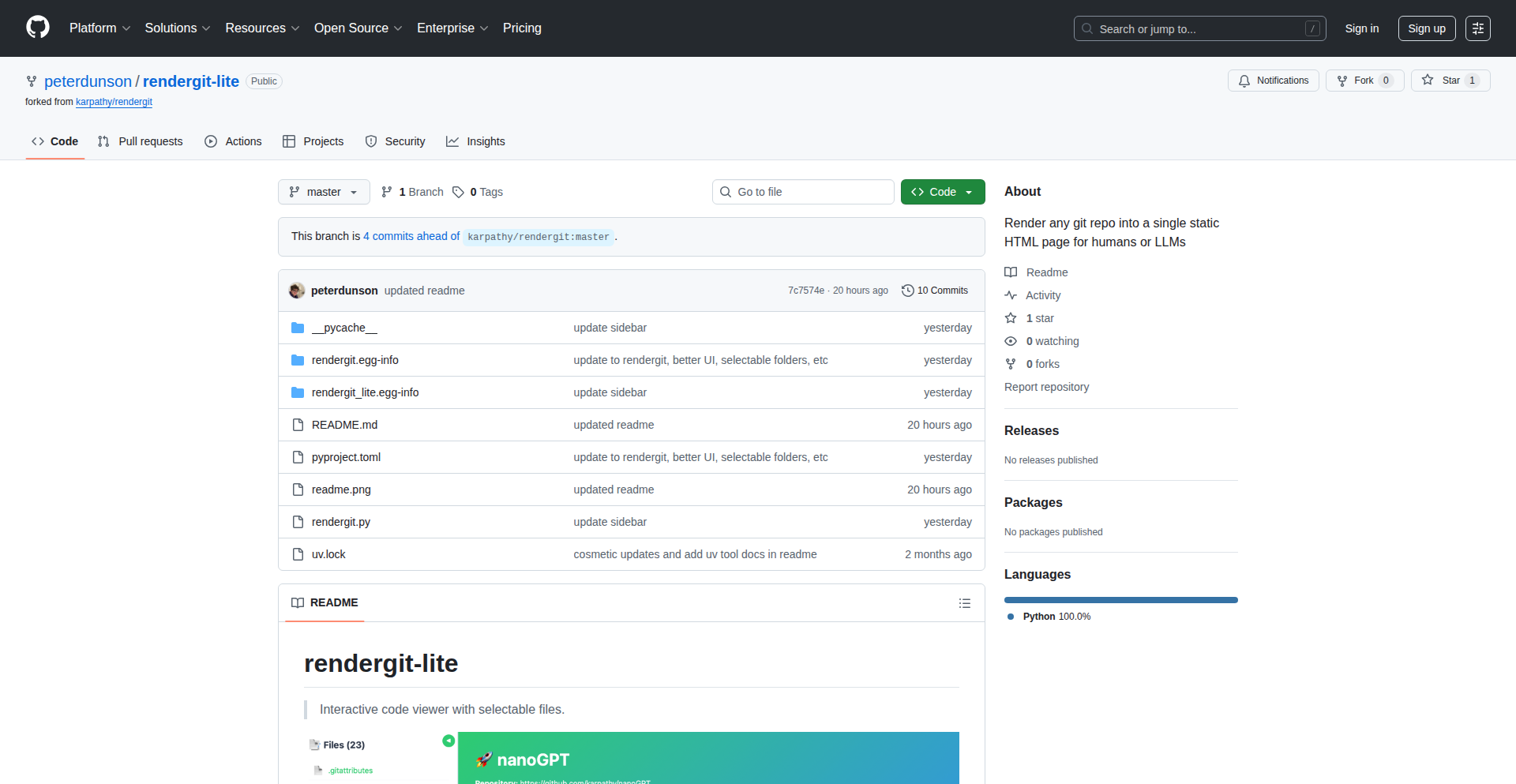Click the Notifications bell button

click(x=1273, y=81)
